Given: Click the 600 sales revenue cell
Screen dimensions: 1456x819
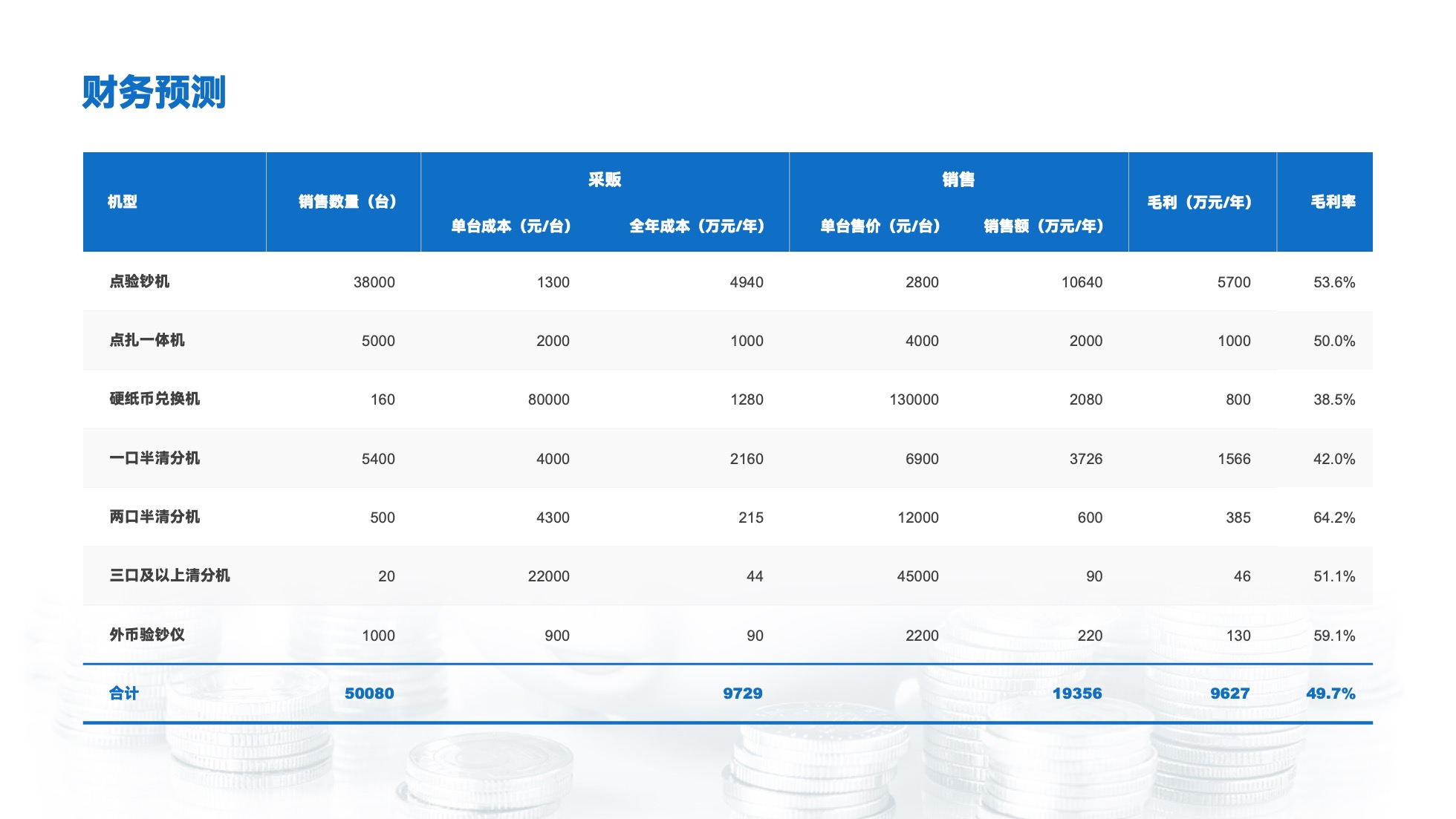Looking at the screenshot, I should (x=1090, y=518).
